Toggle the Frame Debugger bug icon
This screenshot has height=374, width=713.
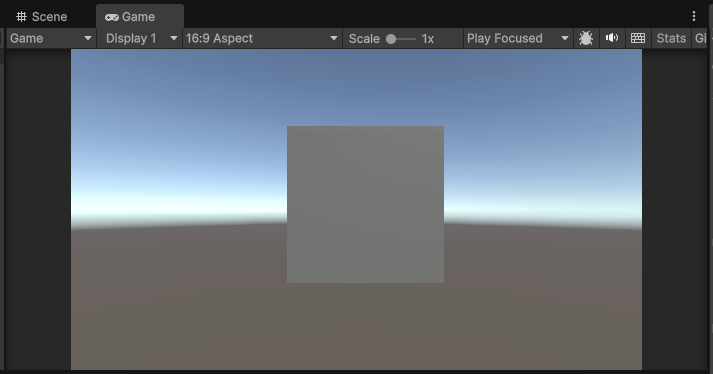click(586, 38)
